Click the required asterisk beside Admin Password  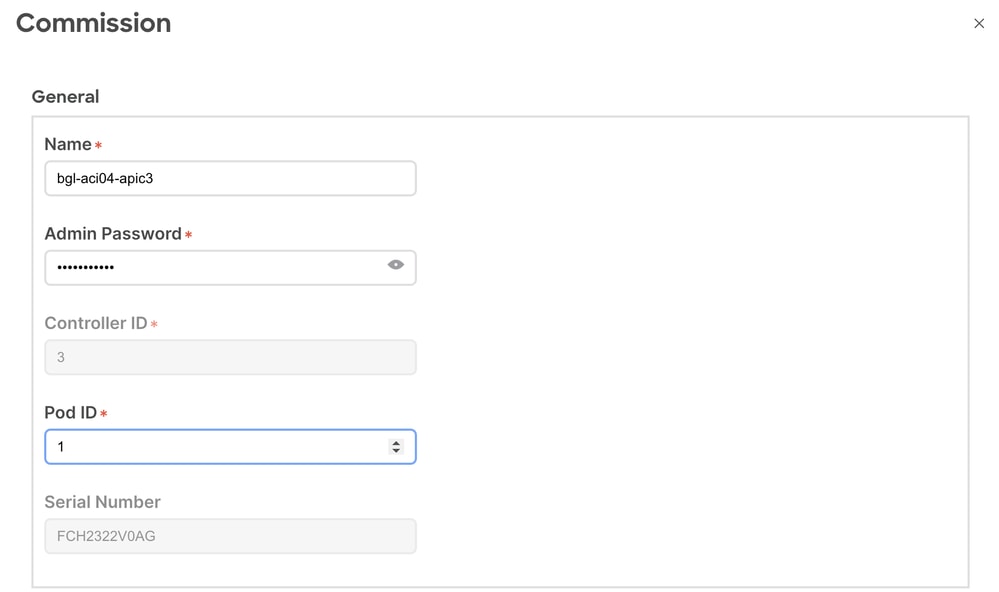click(188, 235)
